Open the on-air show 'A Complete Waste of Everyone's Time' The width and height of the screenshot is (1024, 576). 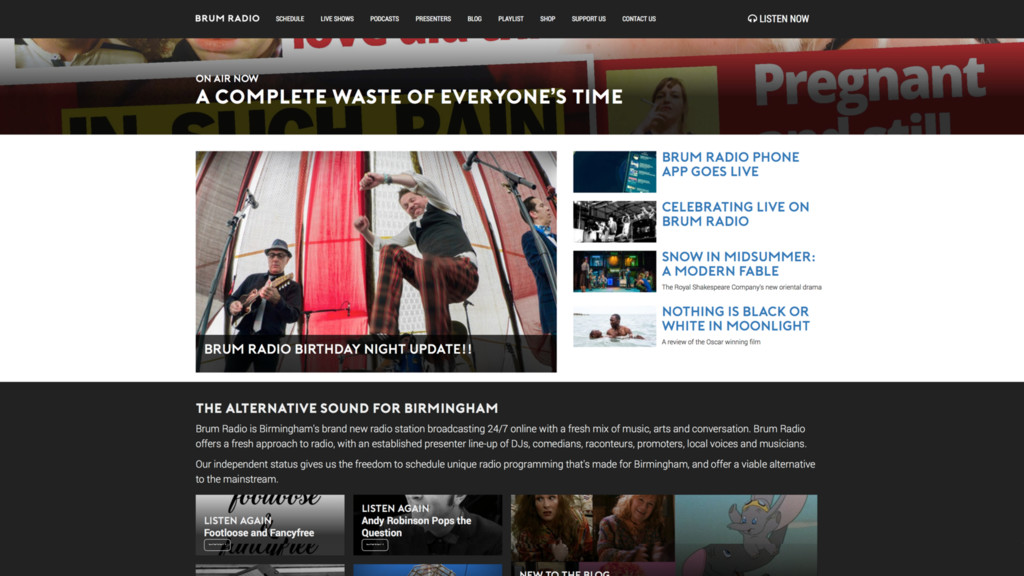(x=409, y=97)
